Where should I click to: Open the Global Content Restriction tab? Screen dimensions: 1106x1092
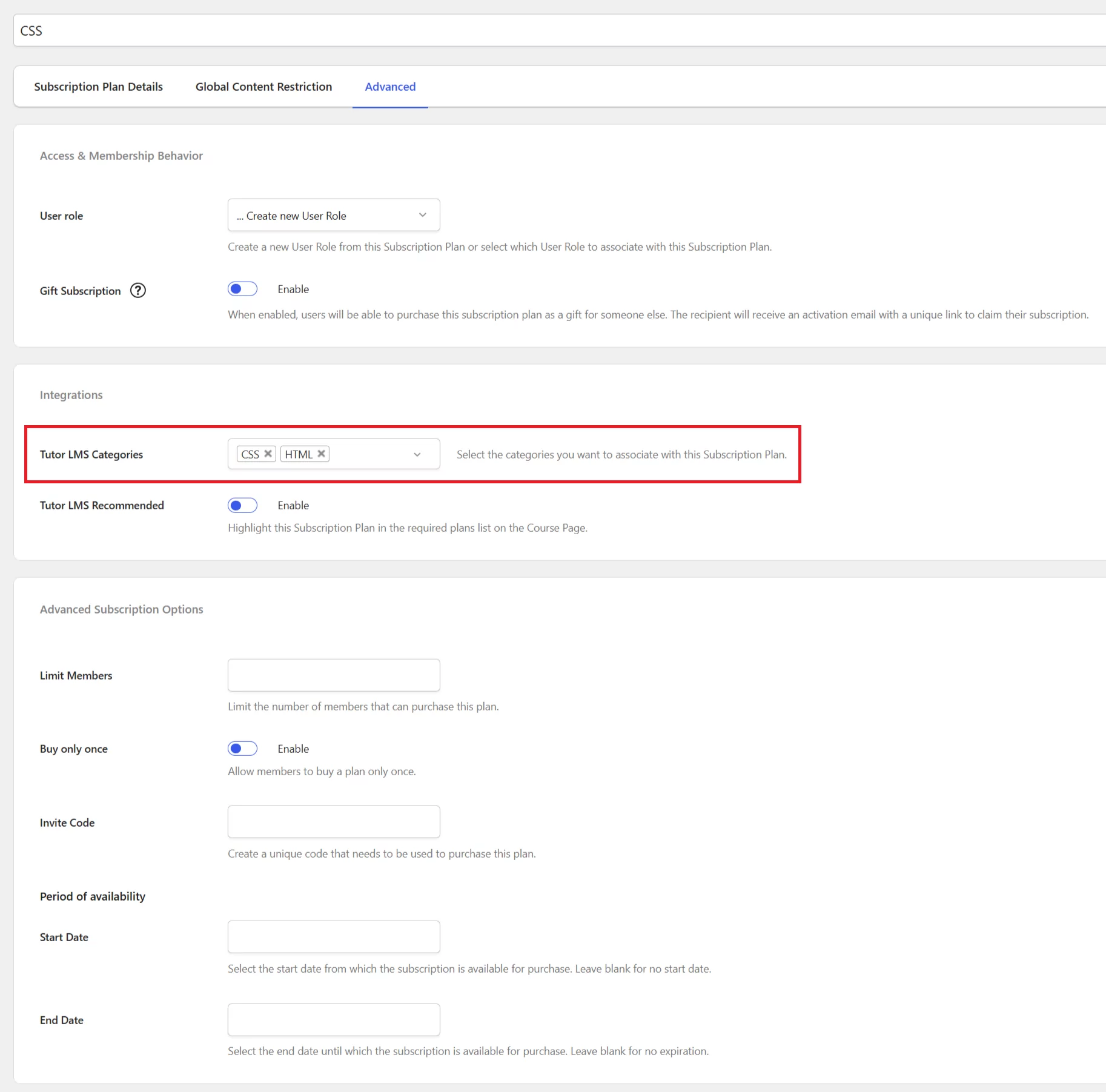[x=263, y=87]
